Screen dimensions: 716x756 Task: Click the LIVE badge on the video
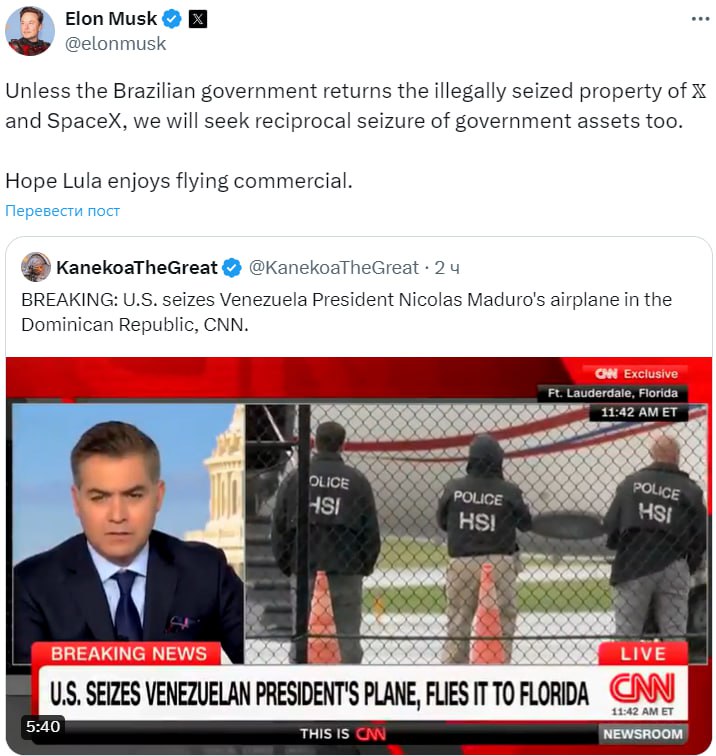click(643, 654)
